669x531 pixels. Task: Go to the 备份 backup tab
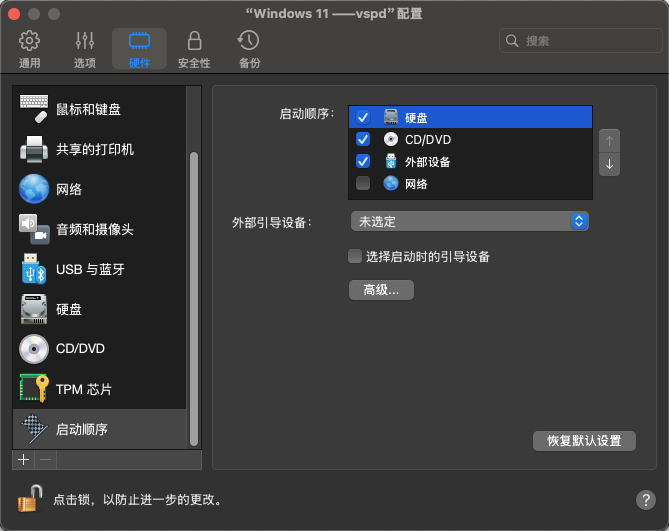coord(249,49)
